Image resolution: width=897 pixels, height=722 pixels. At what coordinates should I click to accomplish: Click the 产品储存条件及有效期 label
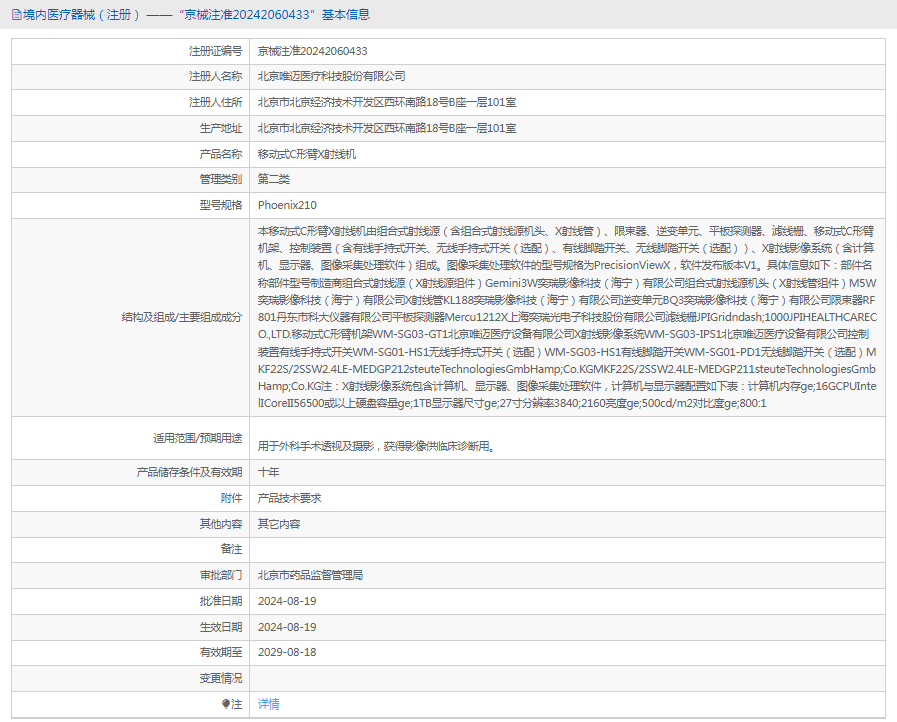(x=189, y=473)
